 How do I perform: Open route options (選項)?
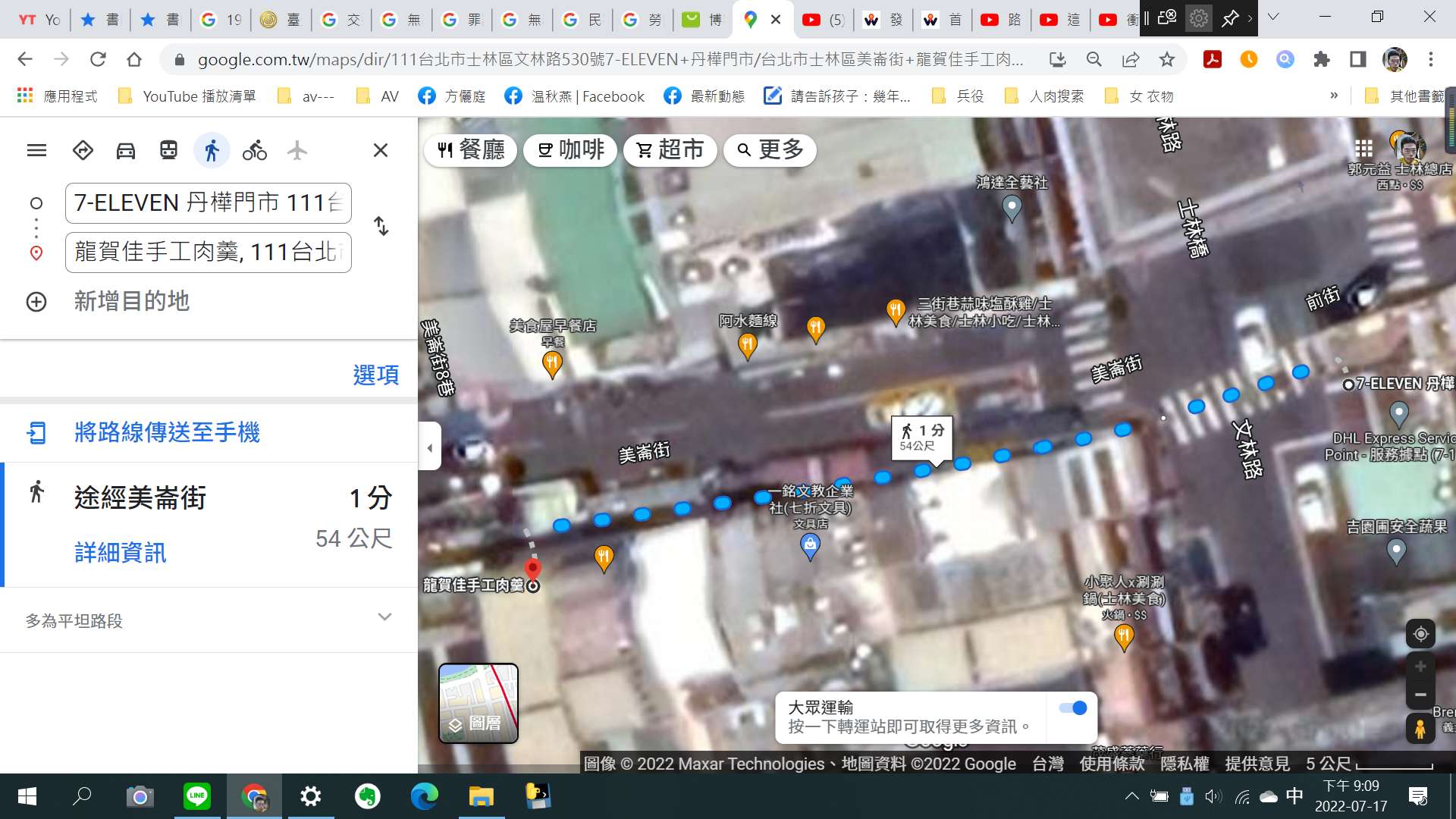[x=376, y=375]
